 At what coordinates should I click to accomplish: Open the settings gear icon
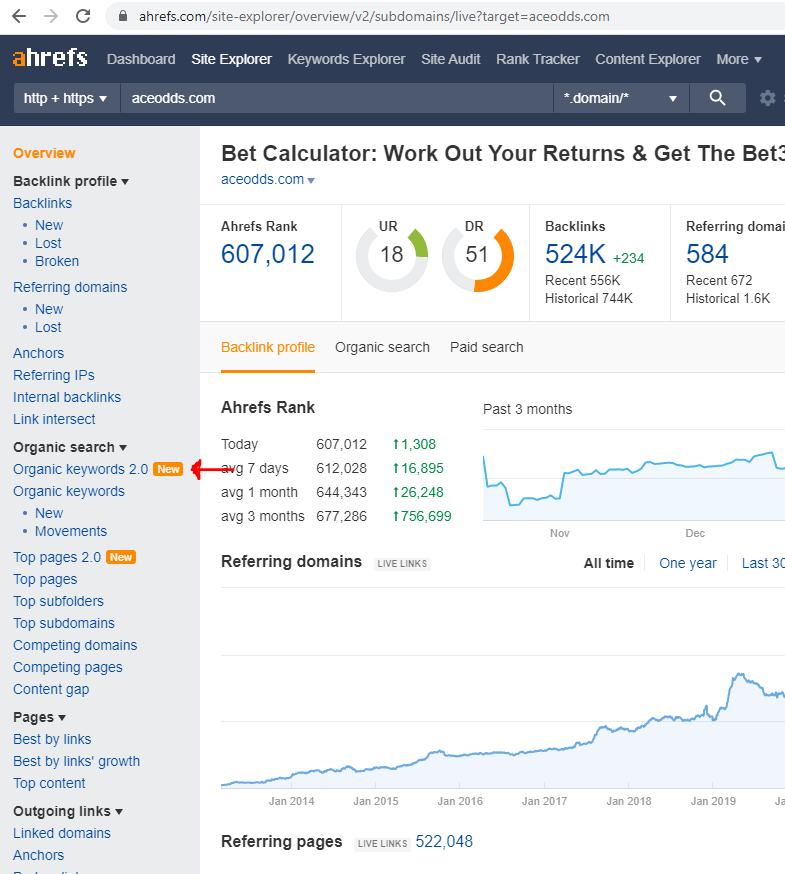767,98
